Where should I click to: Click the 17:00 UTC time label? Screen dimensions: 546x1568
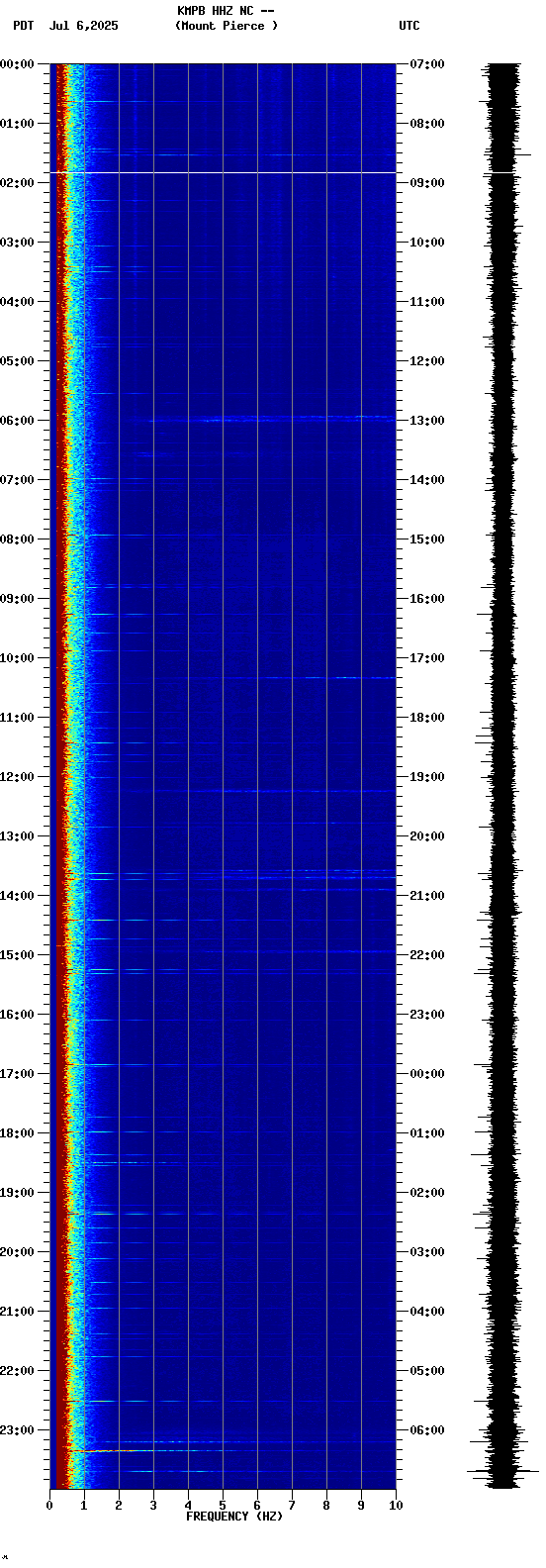[x=427, y=658]
